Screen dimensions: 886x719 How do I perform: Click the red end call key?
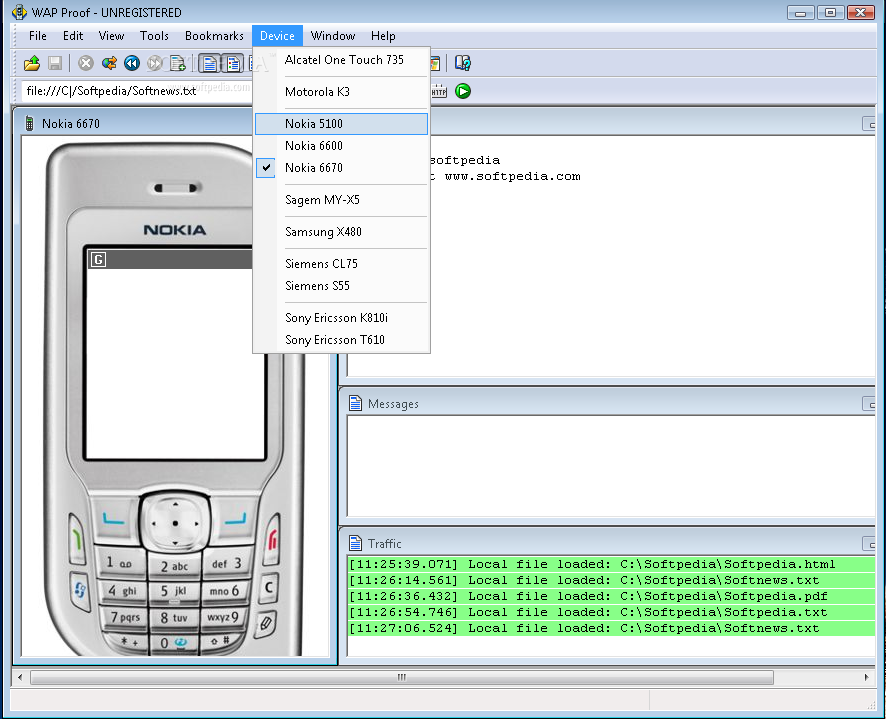273,540
